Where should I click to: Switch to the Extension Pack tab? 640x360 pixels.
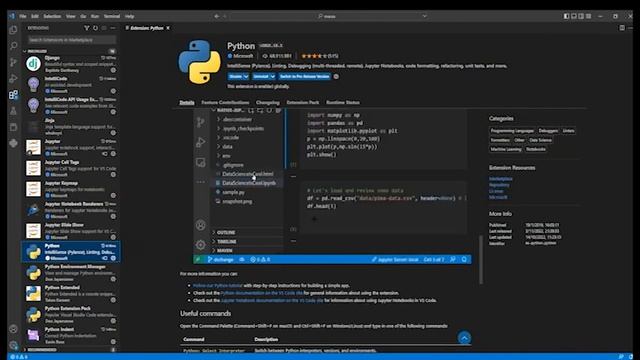[303, 102]
